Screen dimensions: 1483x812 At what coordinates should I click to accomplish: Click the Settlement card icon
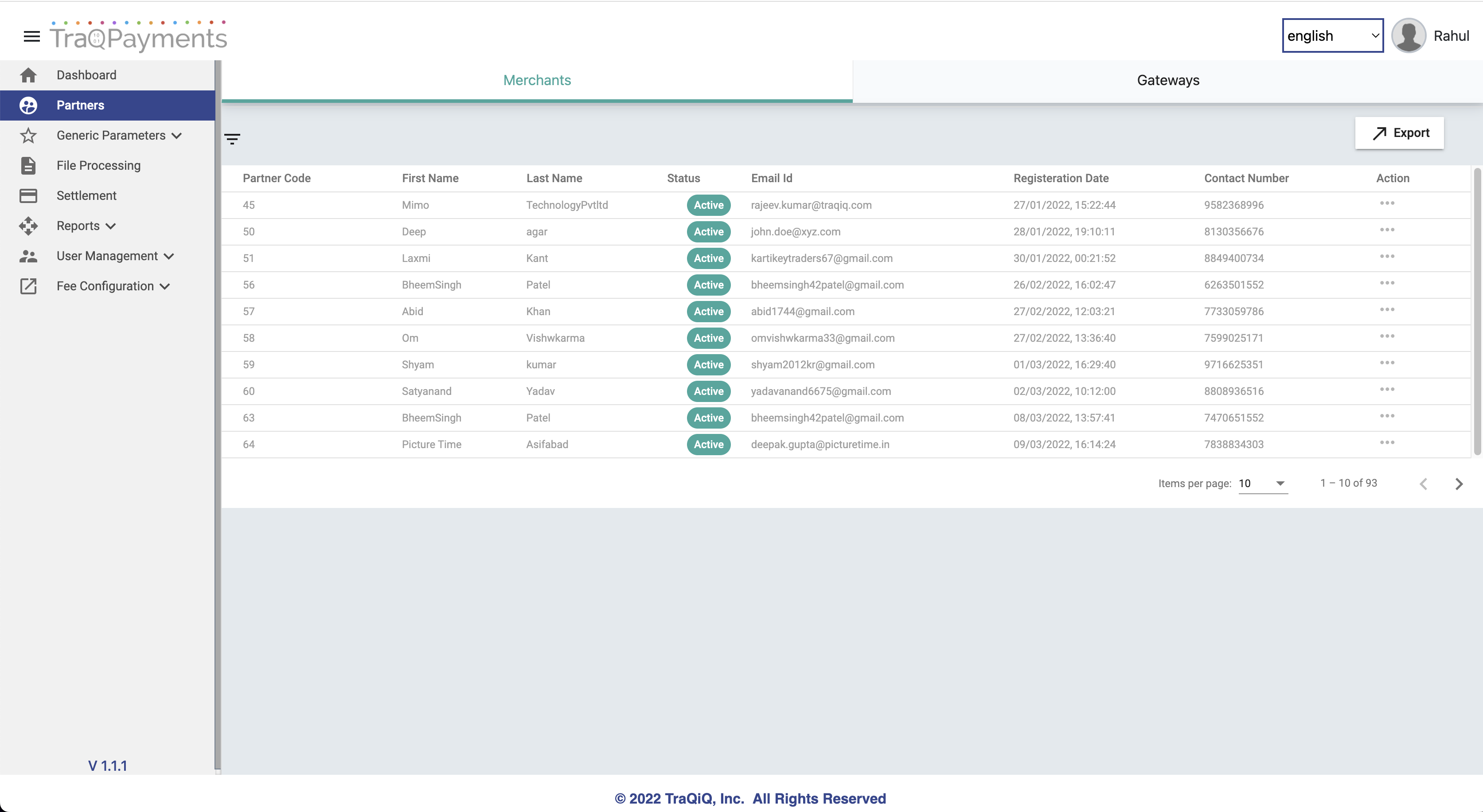pos(28,196)
